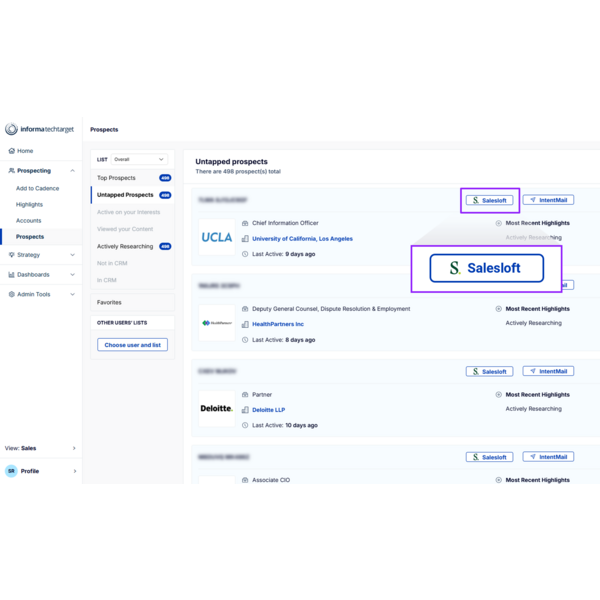Open HealthPartners Inc company link

[278, 324]
